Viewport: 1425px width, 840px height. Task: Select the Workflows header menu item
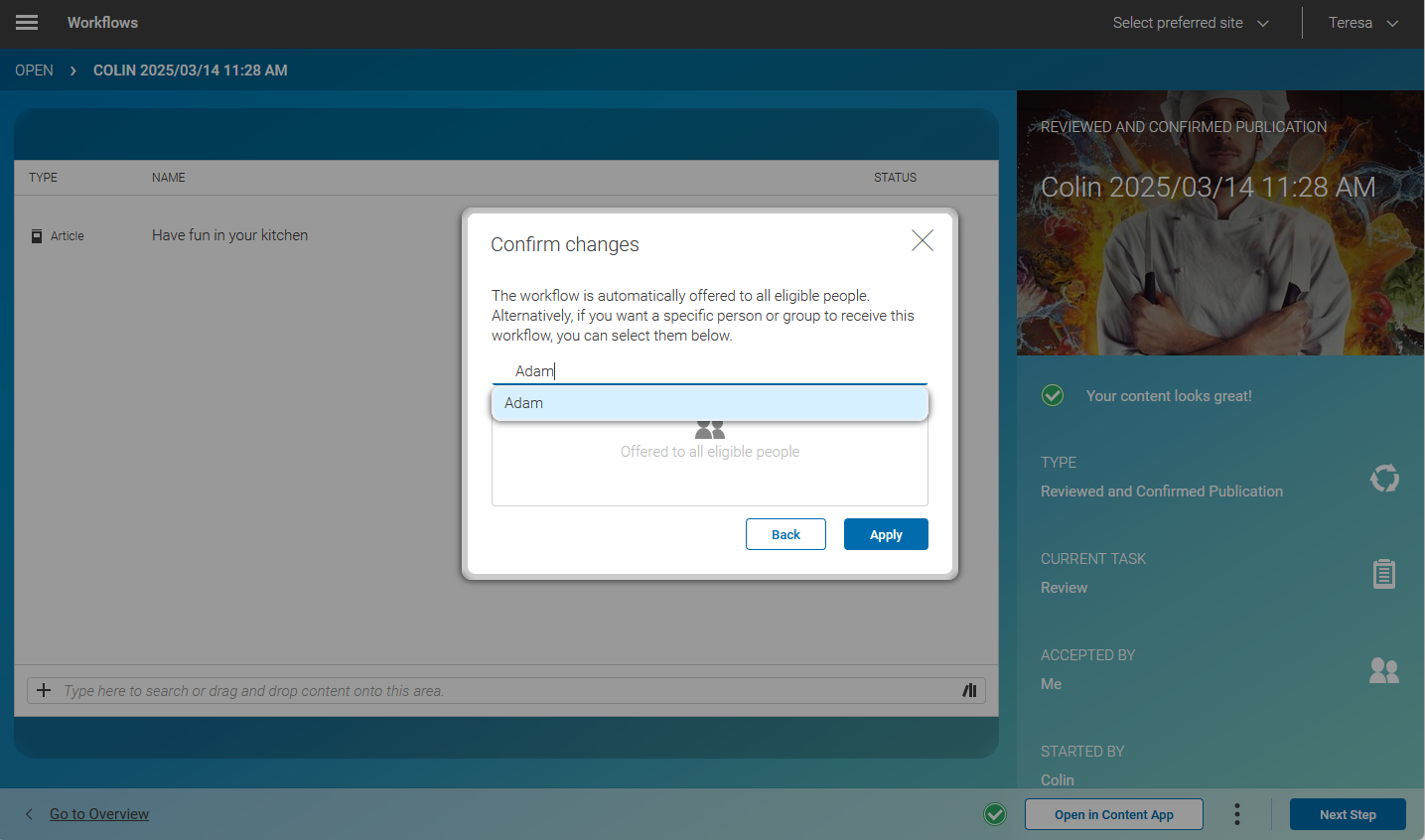click(x=102, y=22)
